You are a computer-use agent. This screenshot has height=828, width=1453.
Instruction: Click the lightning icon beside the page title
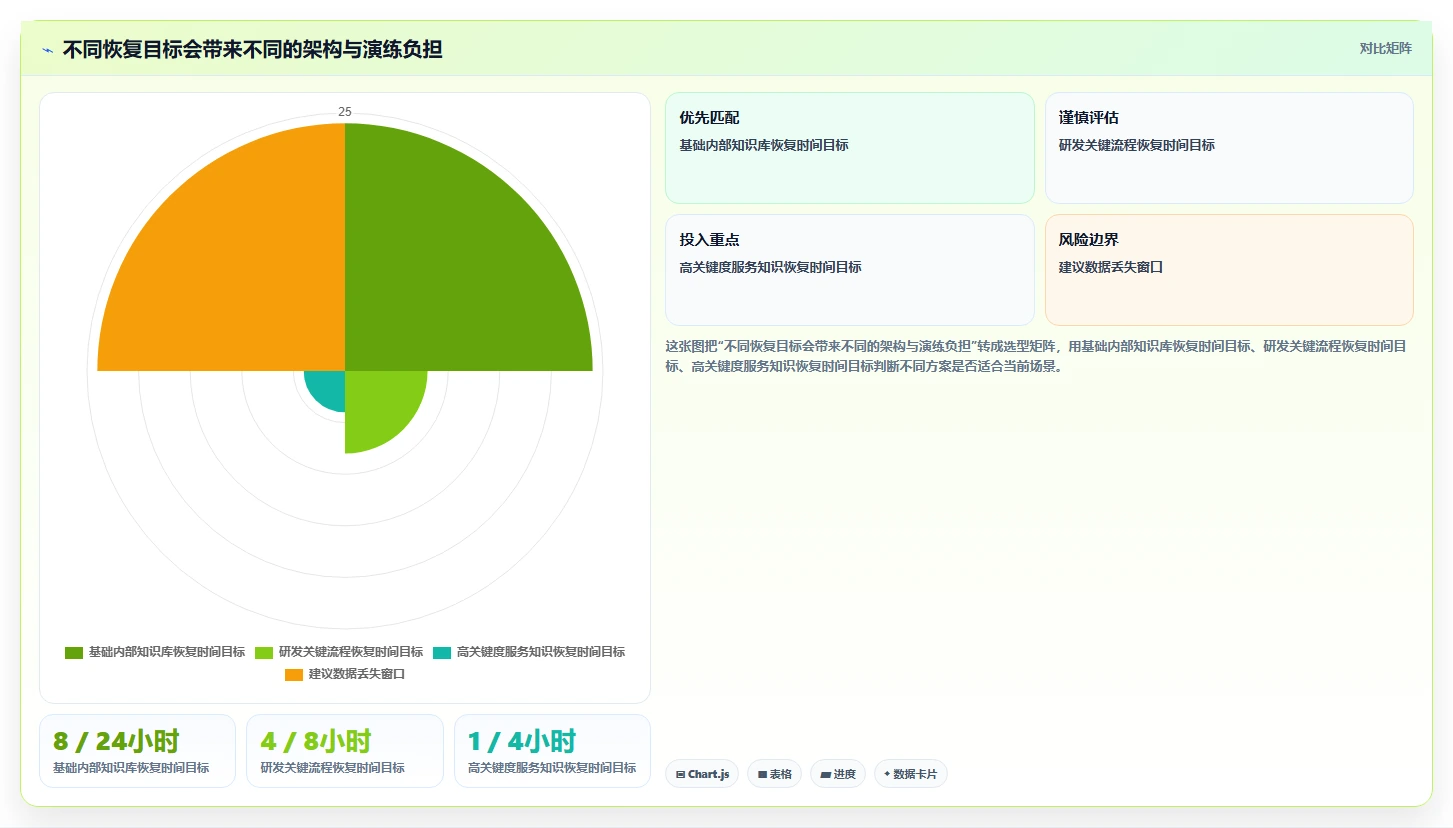click(47, 50)
